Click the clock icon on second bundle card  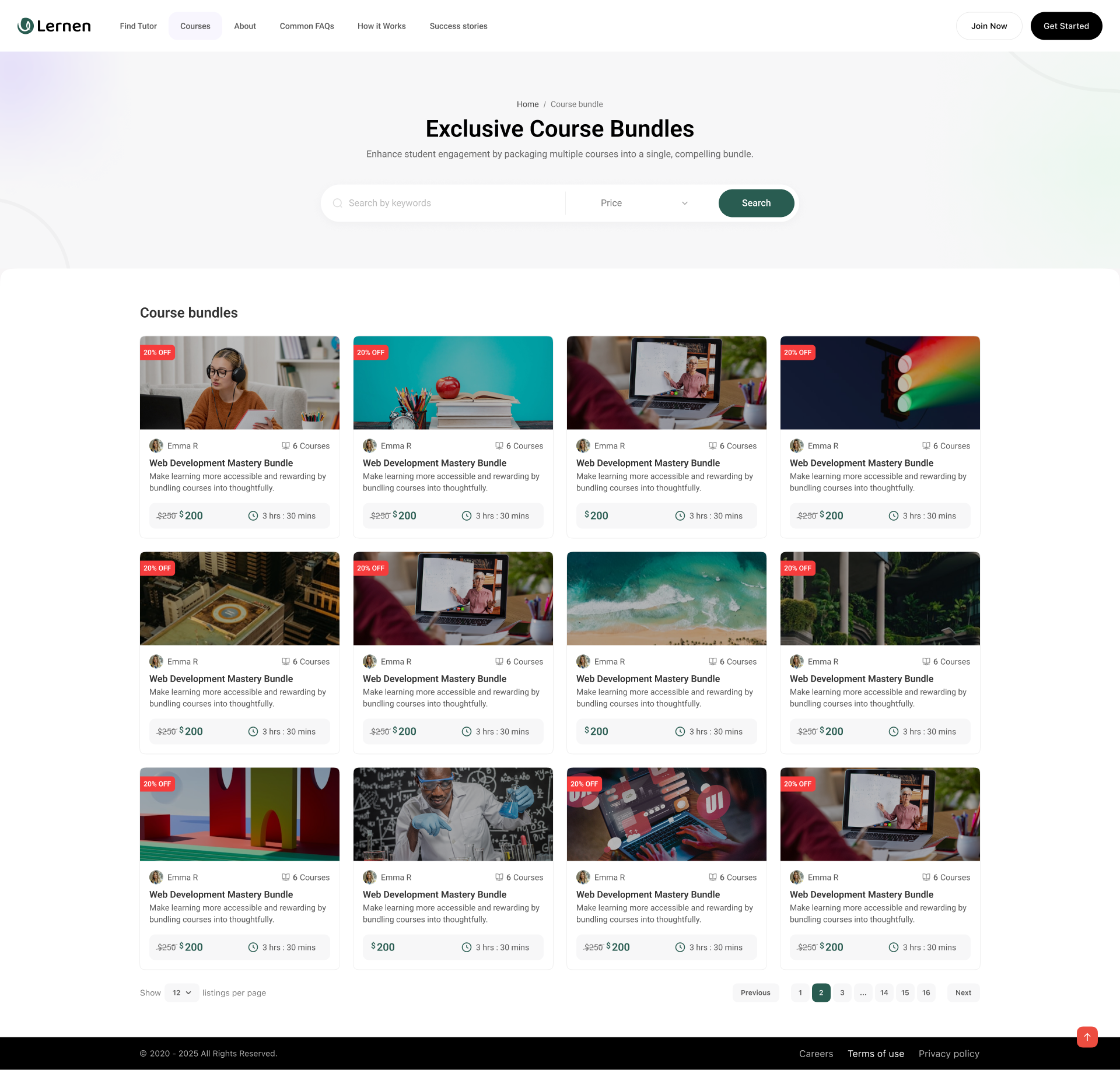pos(467,516)
